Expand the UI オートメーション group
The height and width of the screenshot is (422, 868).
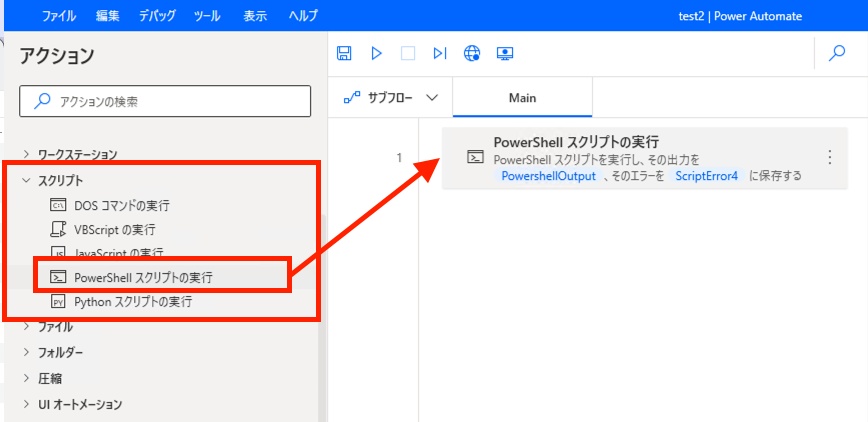tap(26, 404)
